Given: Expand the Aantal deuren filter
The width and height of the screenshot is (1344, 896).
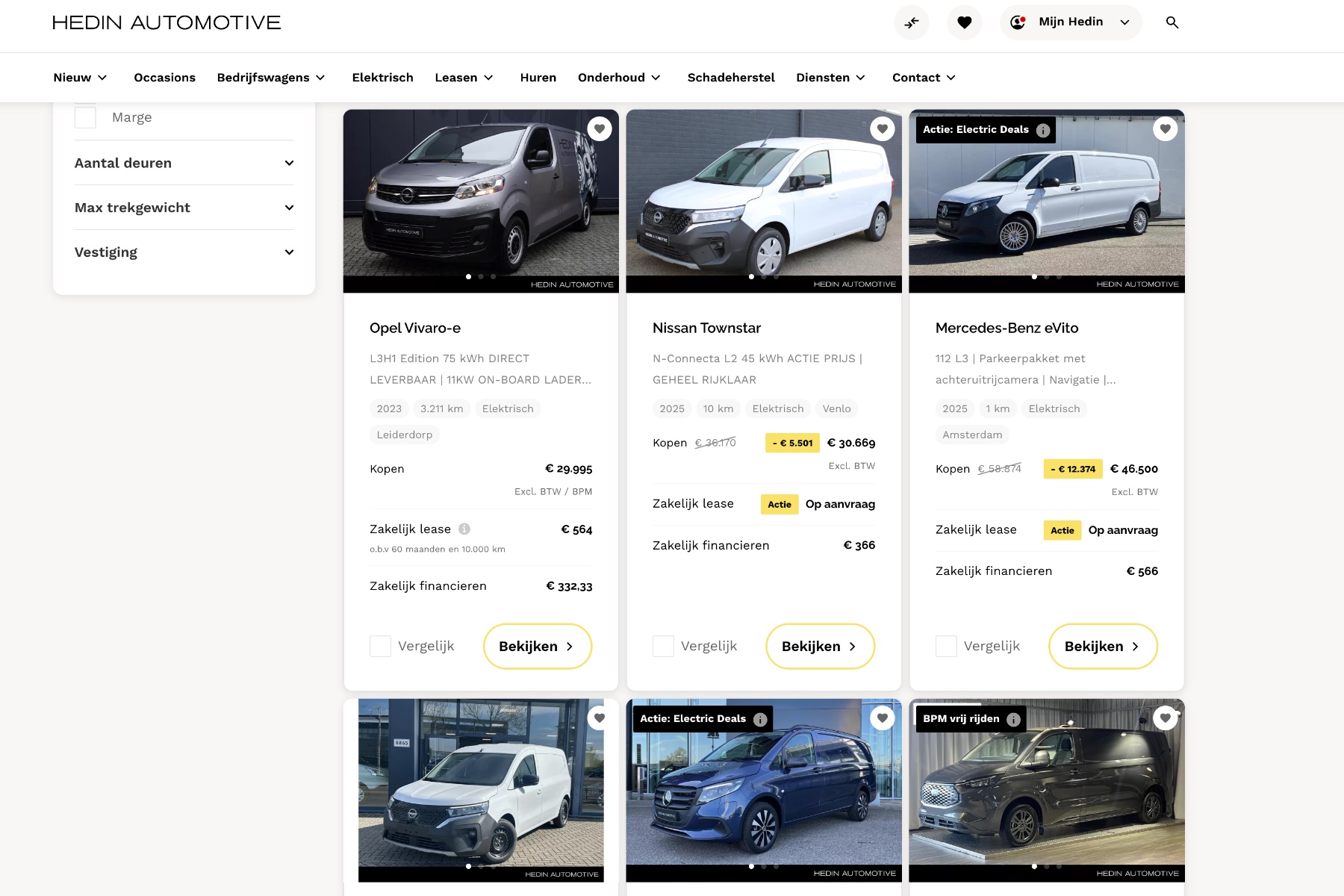Looking at the screenshot, I should click(x=184, y=163).
